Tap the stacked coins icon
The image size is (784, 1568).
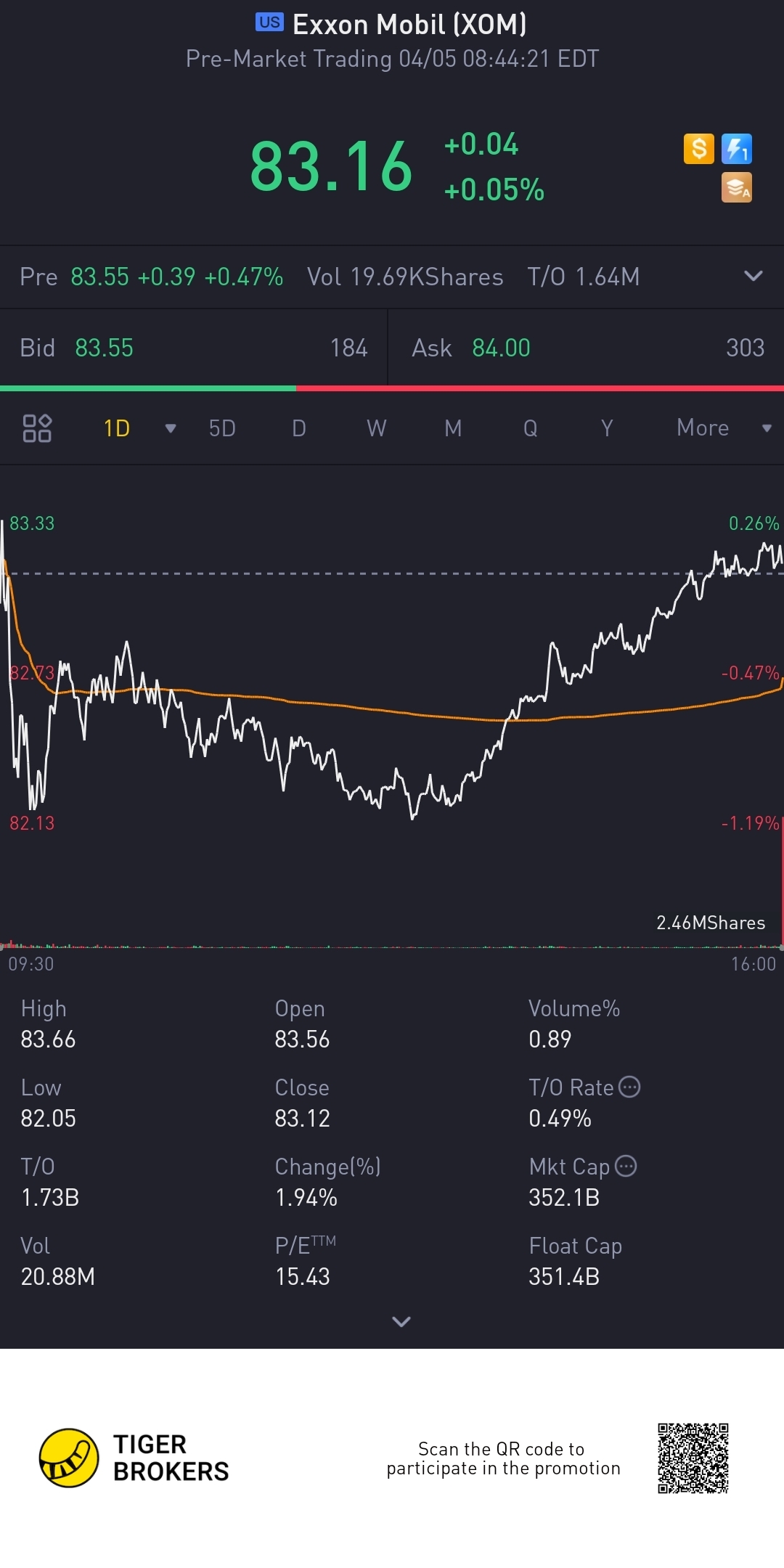coord(736,187)
